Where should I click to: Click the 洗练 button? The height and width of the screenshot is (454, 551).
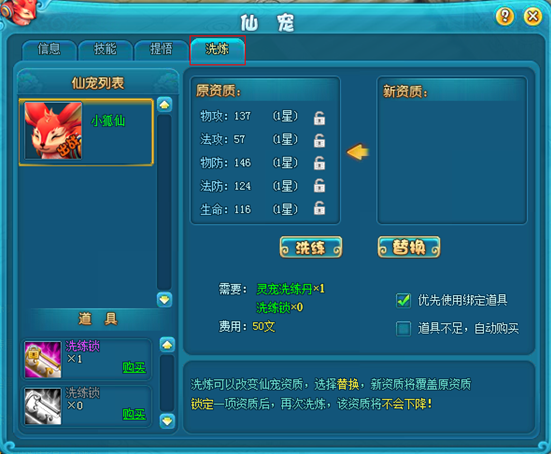point(311,247)
